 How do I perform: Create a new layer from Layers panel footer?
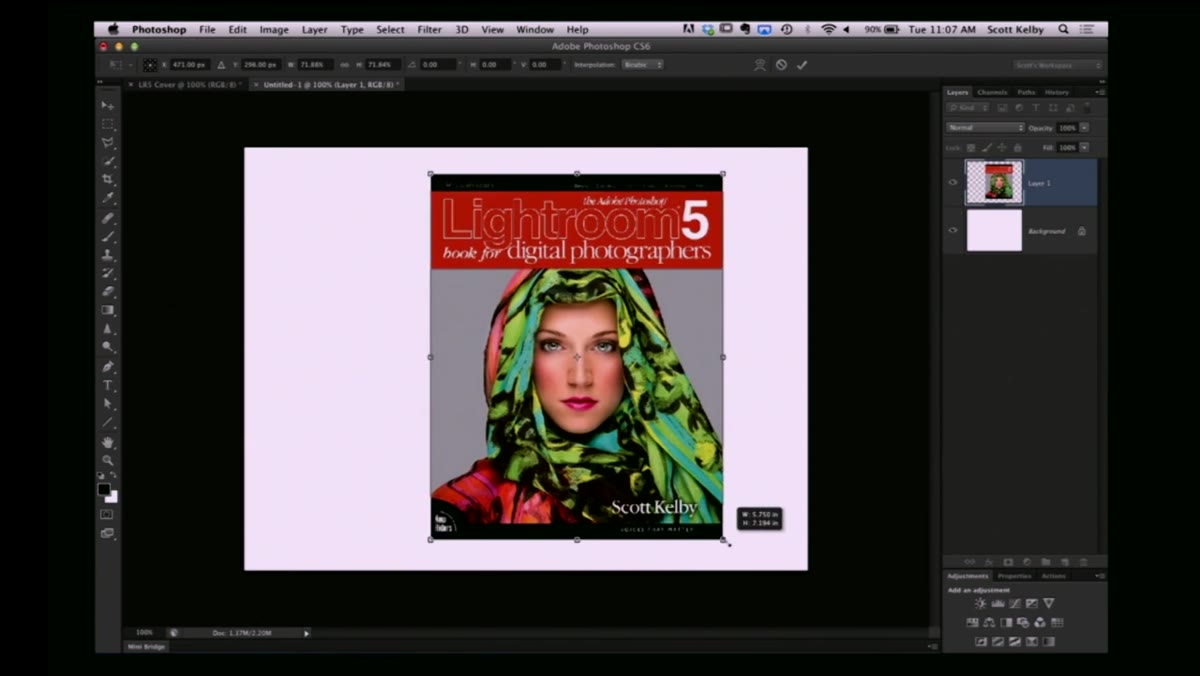pos(1064,562)
